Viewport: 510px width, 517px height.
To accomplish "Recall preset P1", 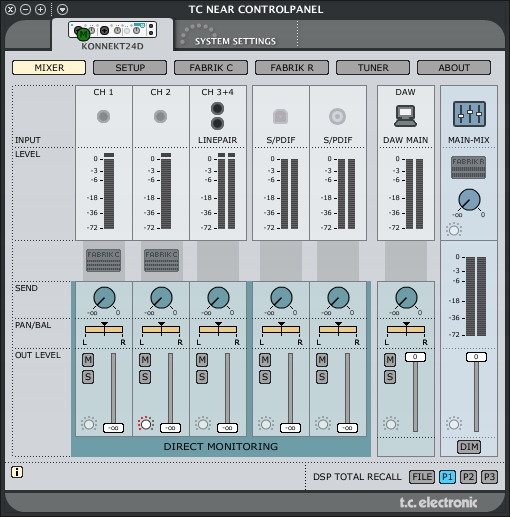I will 447,477.
